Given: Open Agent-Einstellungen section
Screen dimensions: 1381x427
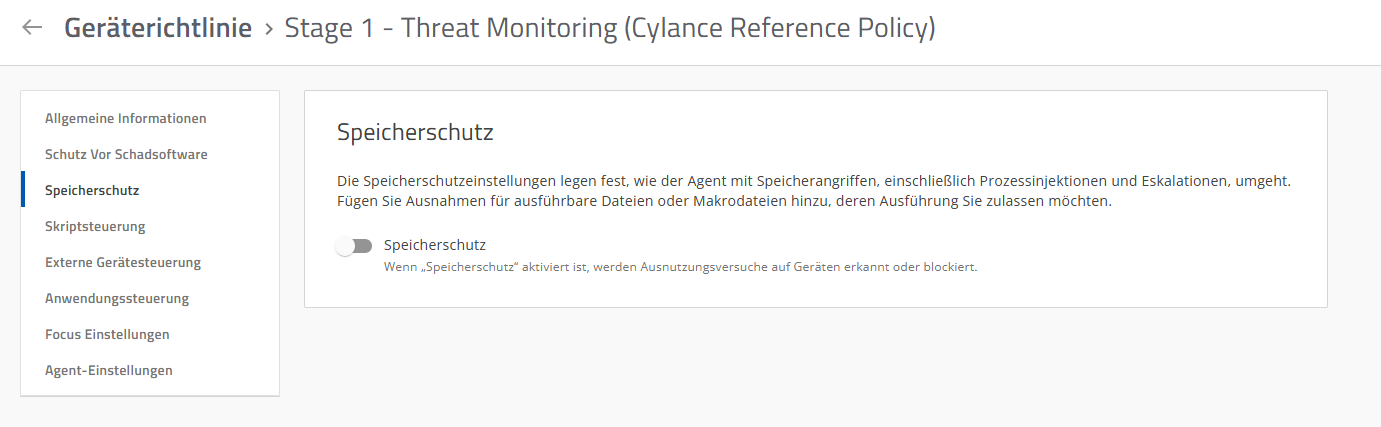Looking at the screenshot, I should [x=109, y=370].
